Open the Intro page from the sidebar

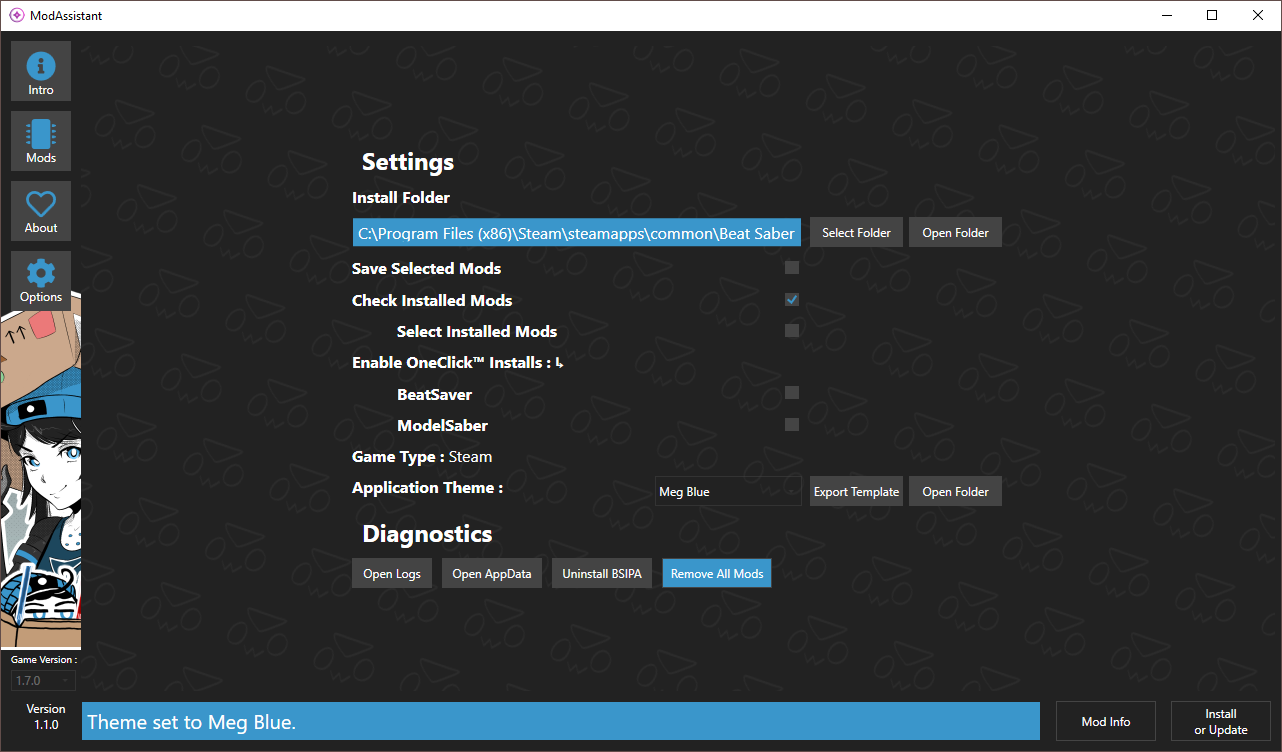pos(41,71)
